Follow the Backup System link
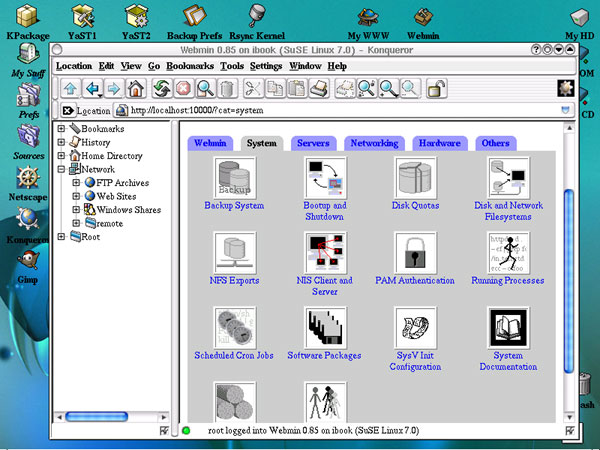The height and width of the screenshot is (450, 600). [234, 205]
